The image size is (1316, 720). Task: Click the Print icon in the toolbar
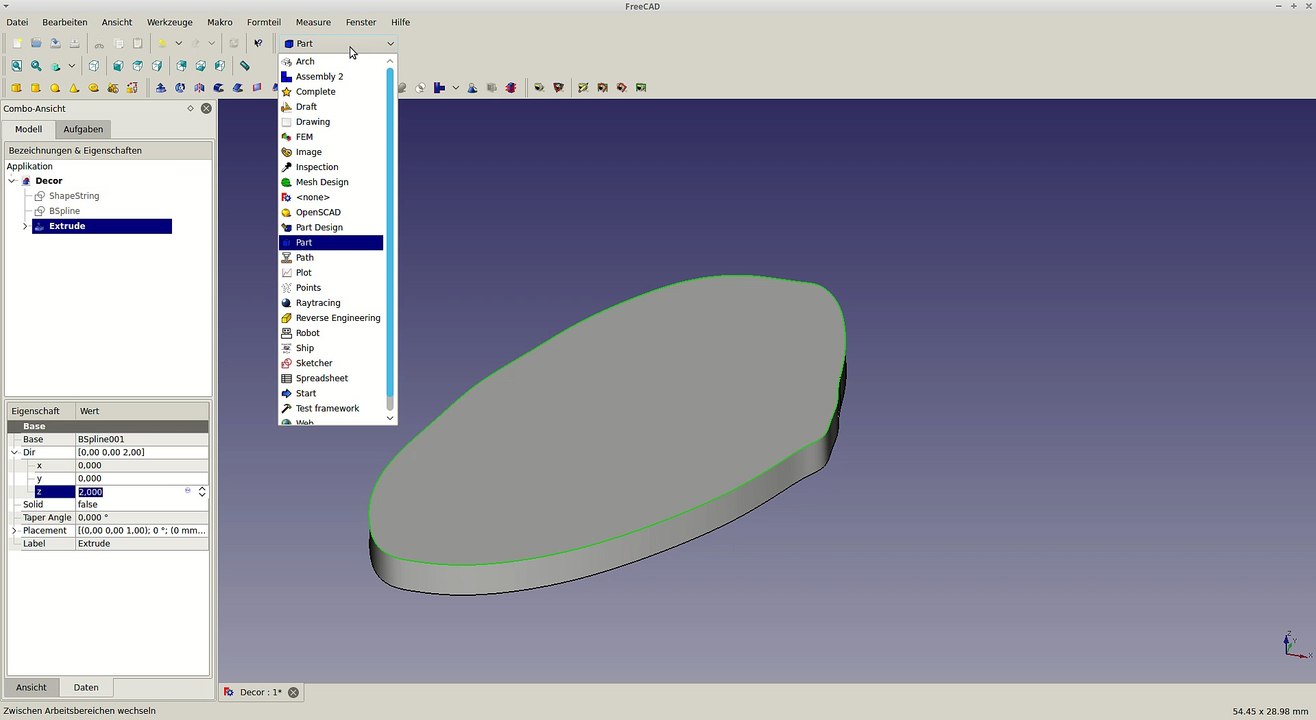pos(74,43)
